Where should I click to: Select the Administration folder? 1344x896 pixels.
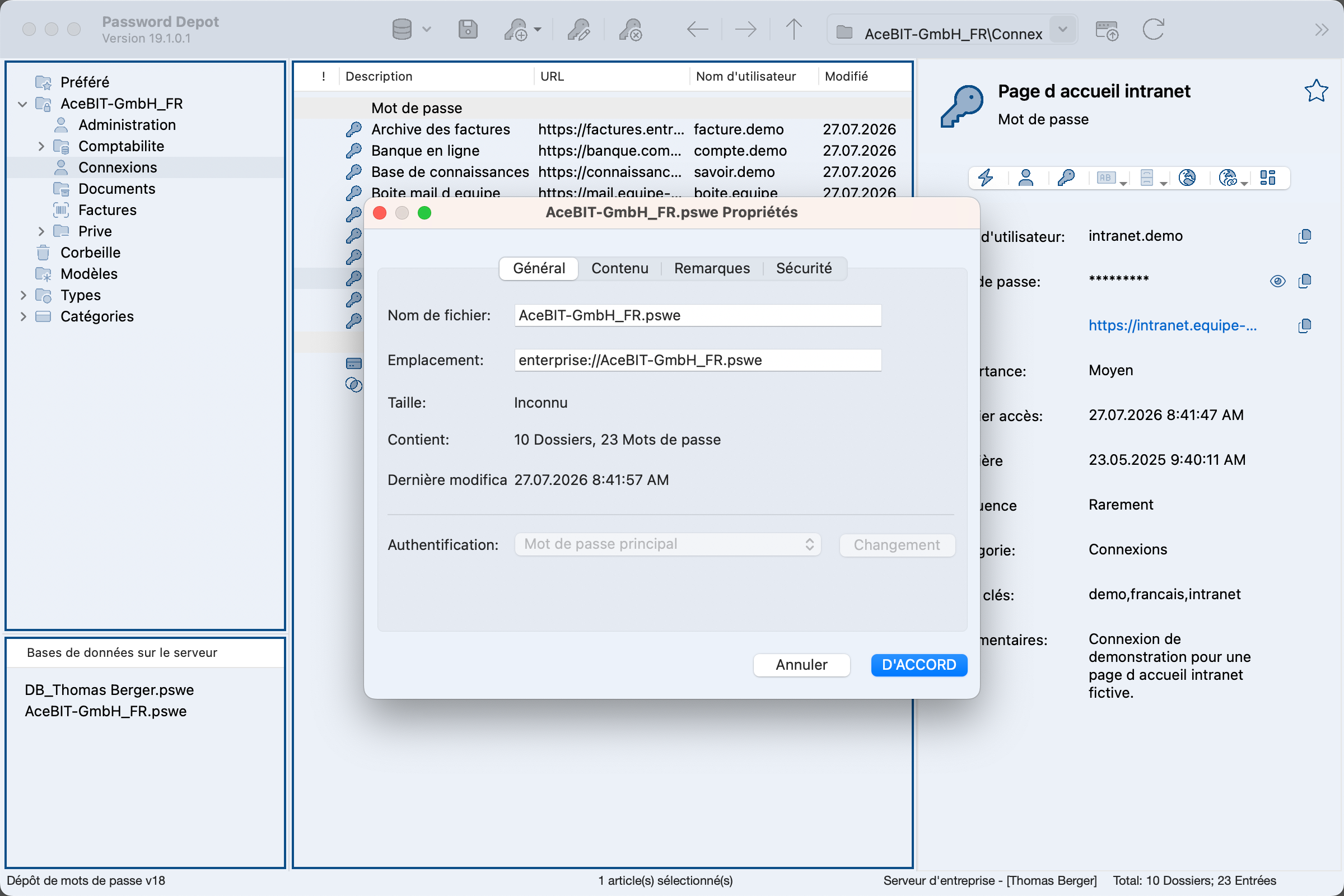[127, 125]
